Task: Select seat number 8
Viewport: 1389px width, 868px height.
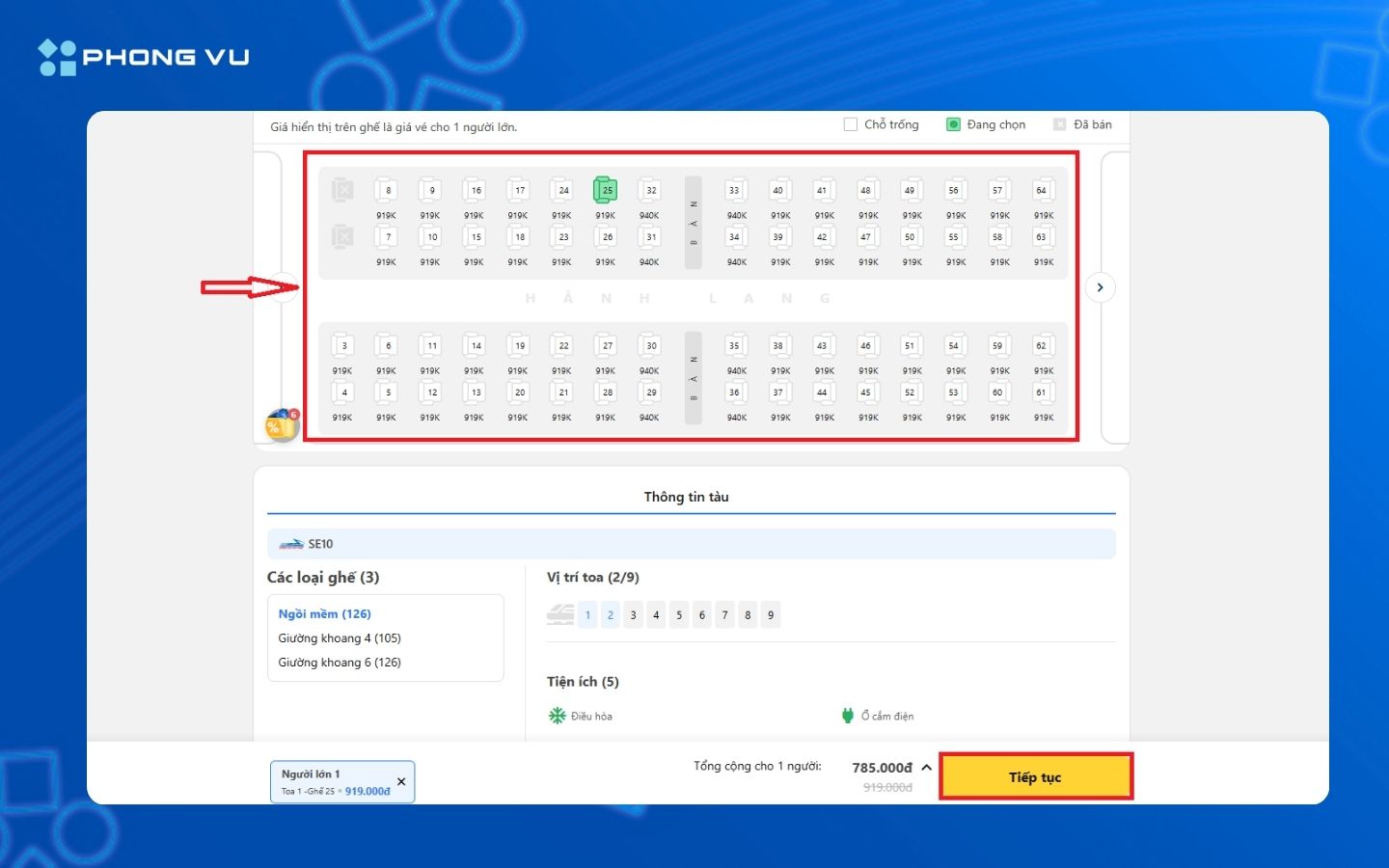Action: (387, 191)
